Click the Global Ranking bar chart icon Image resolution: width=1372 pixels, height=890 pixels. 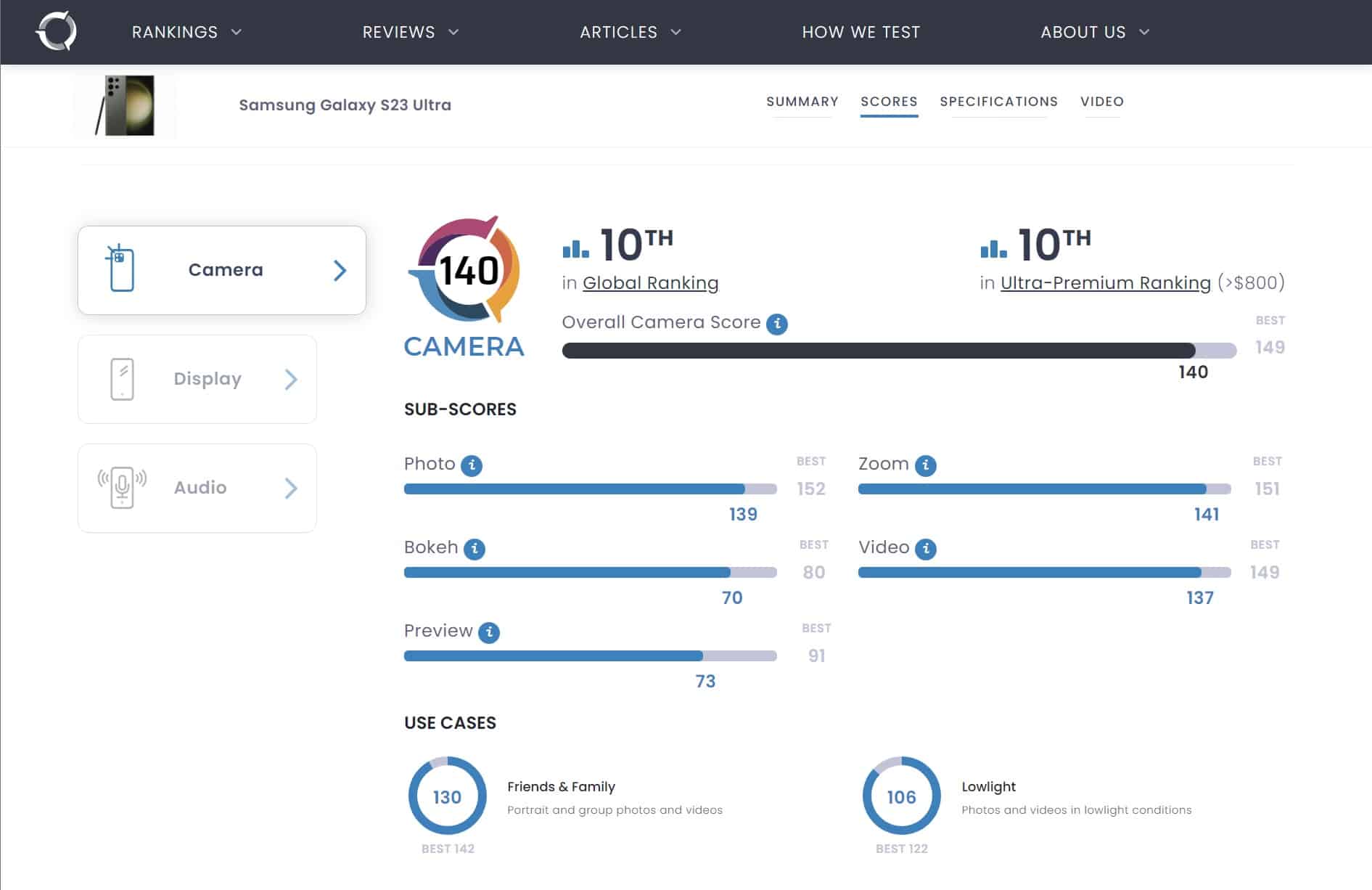(576, 248)
